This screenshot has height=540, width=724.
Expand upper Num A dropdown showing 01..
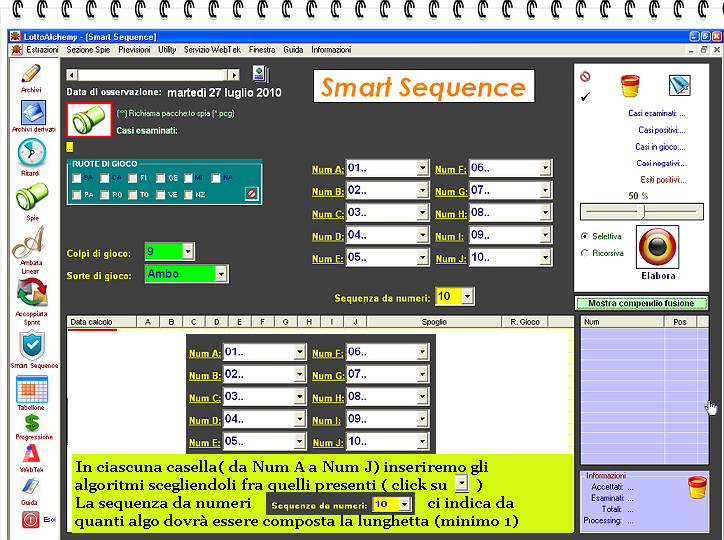pyautogui.click(x=422, y=168)
